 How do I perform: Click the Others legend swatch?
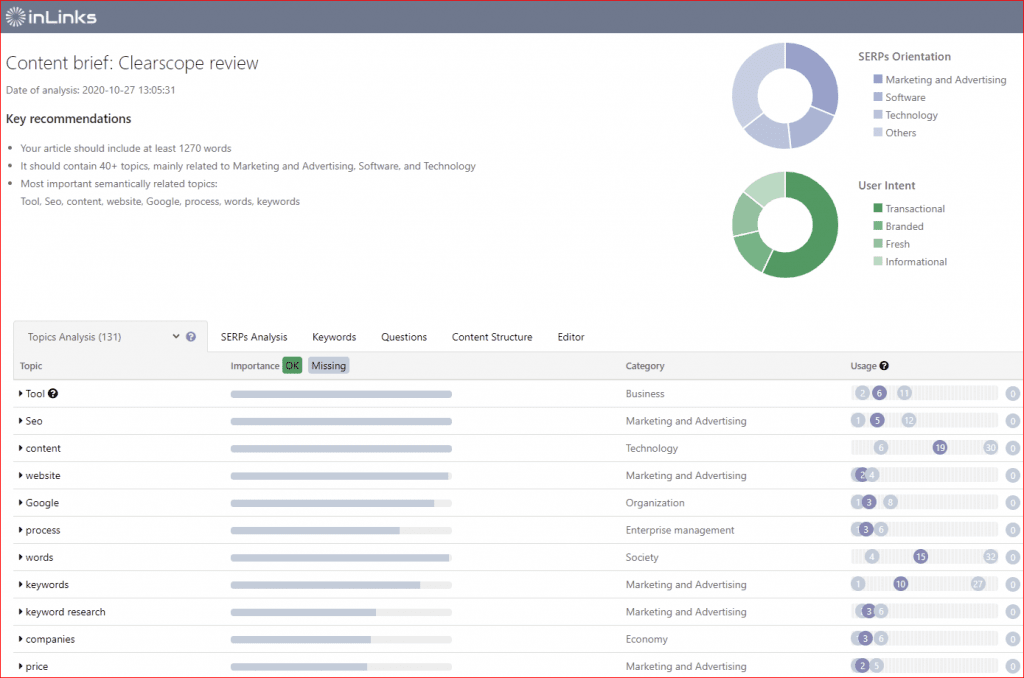tap(878, 132)
